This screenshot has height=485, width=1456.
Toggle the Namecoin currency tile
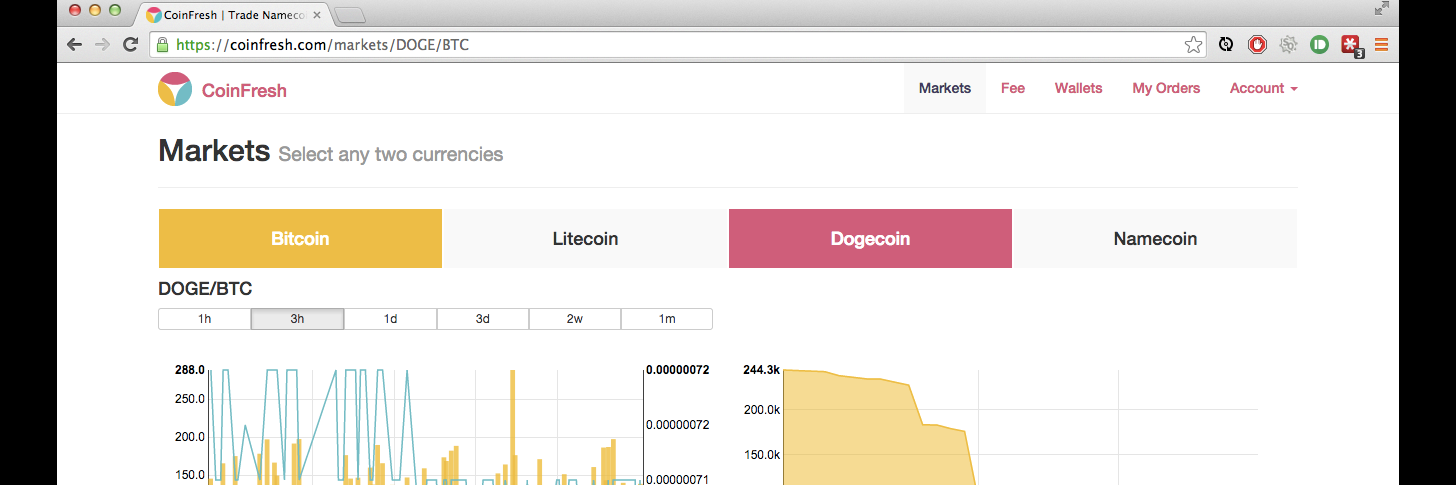(x=1155, y=238)
